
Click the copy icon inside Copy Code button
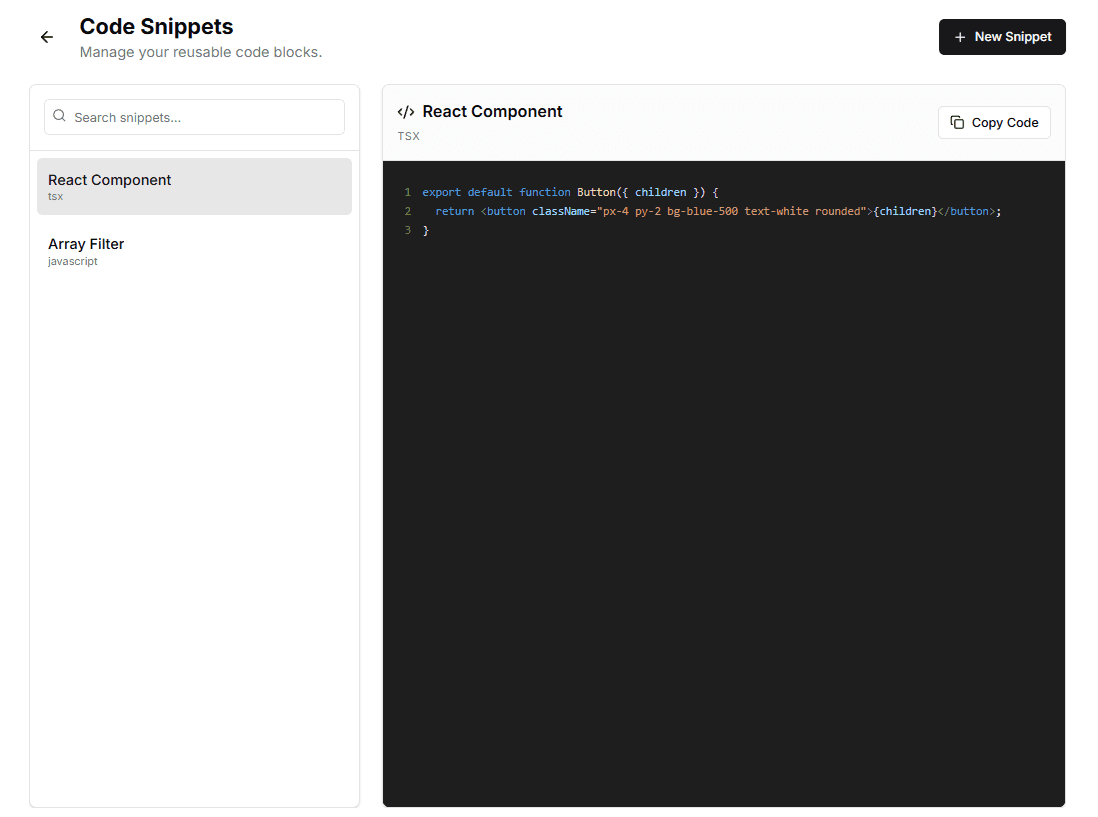(x=955, y=122)
